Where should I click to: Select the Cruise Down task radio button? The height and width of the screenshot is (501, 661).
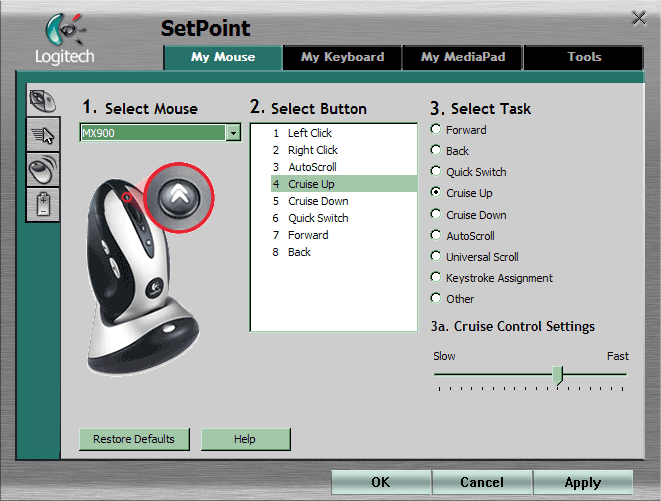pos(435,214)
